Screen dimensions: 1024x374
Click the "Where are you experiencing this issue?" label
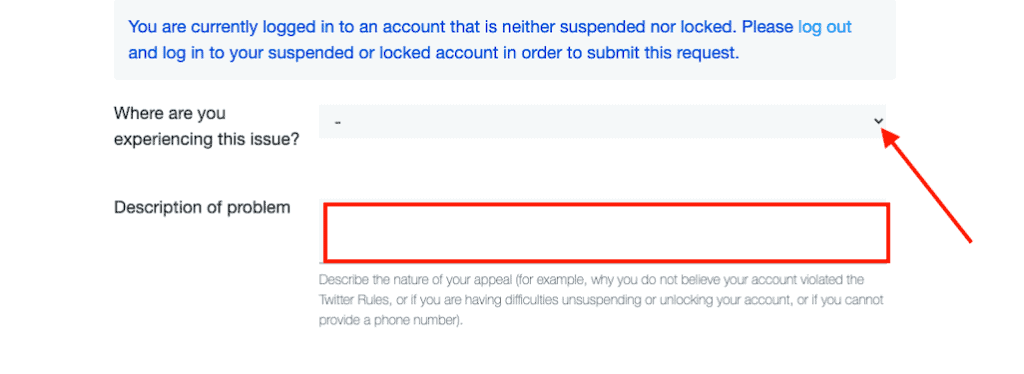[x=206, y=127]
